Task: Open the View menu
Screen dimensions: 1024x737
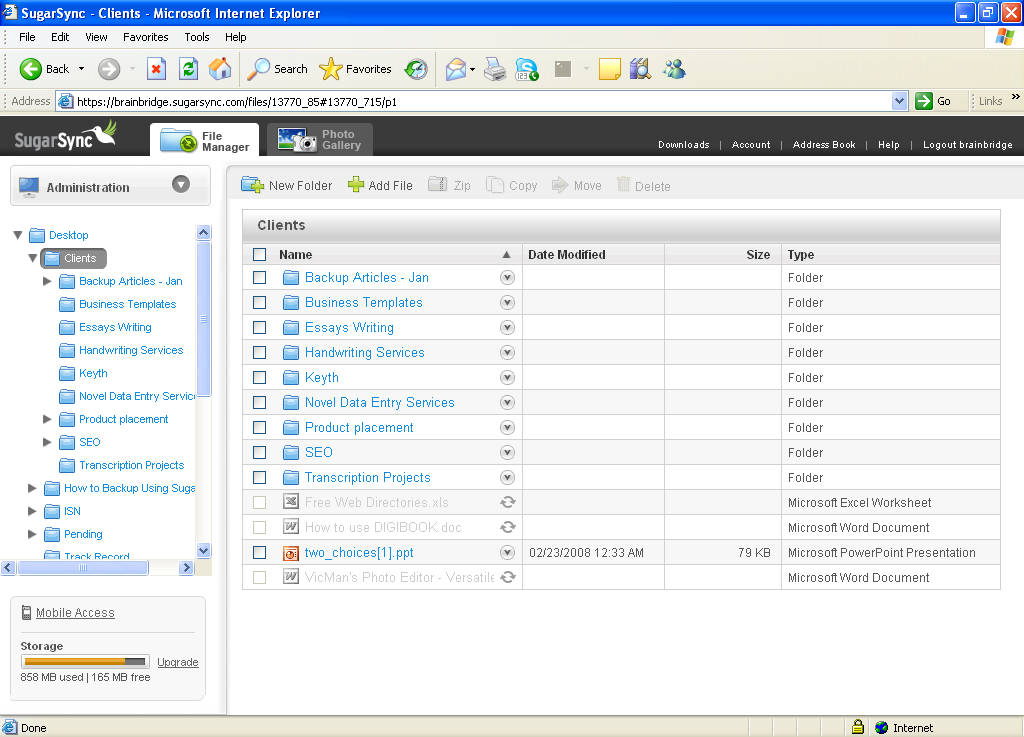Action: pos(96,37)
